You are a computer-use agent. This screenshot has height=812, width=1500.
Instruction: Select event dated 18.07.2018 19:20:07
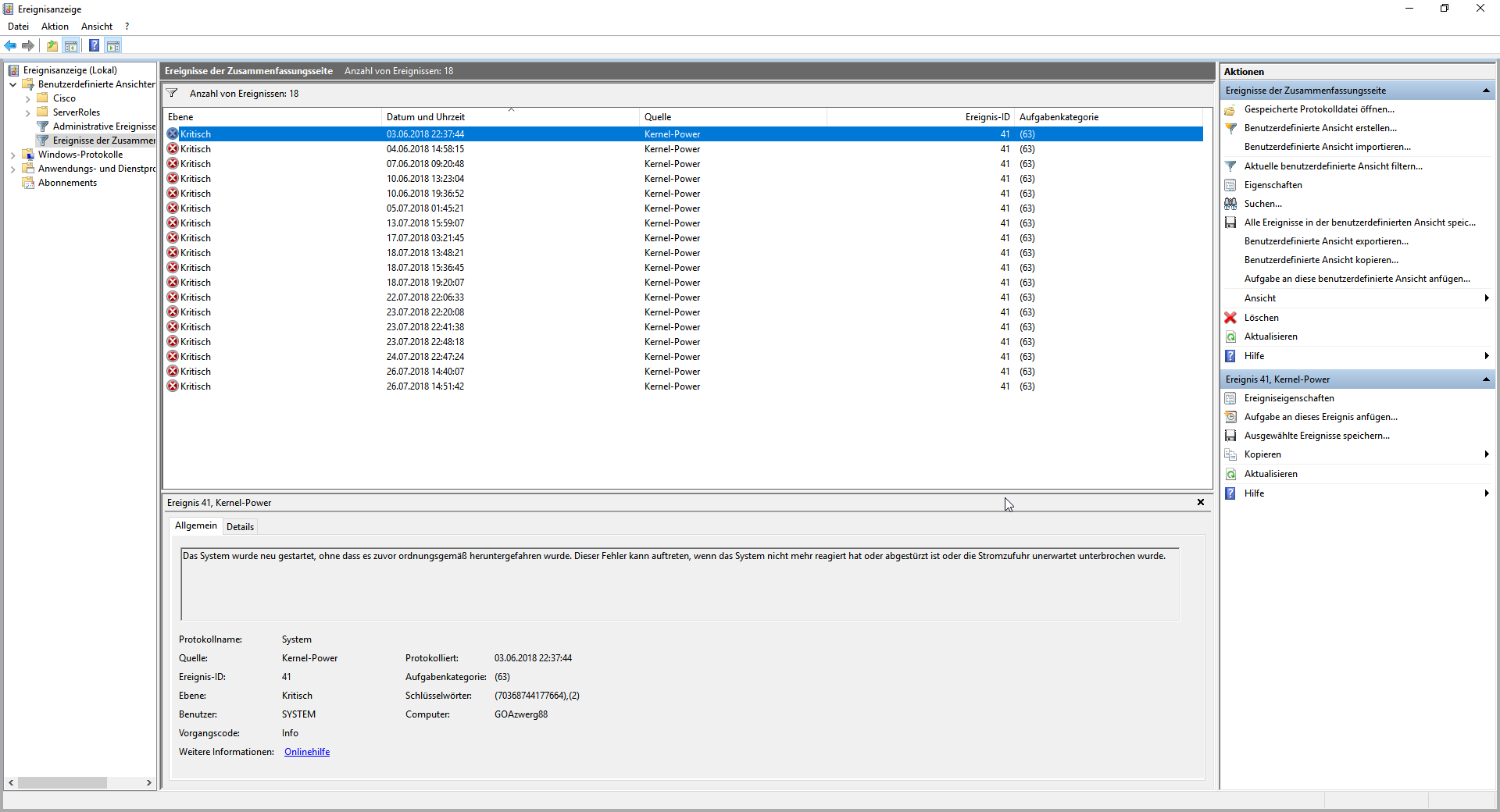click(x=684, y=283)
